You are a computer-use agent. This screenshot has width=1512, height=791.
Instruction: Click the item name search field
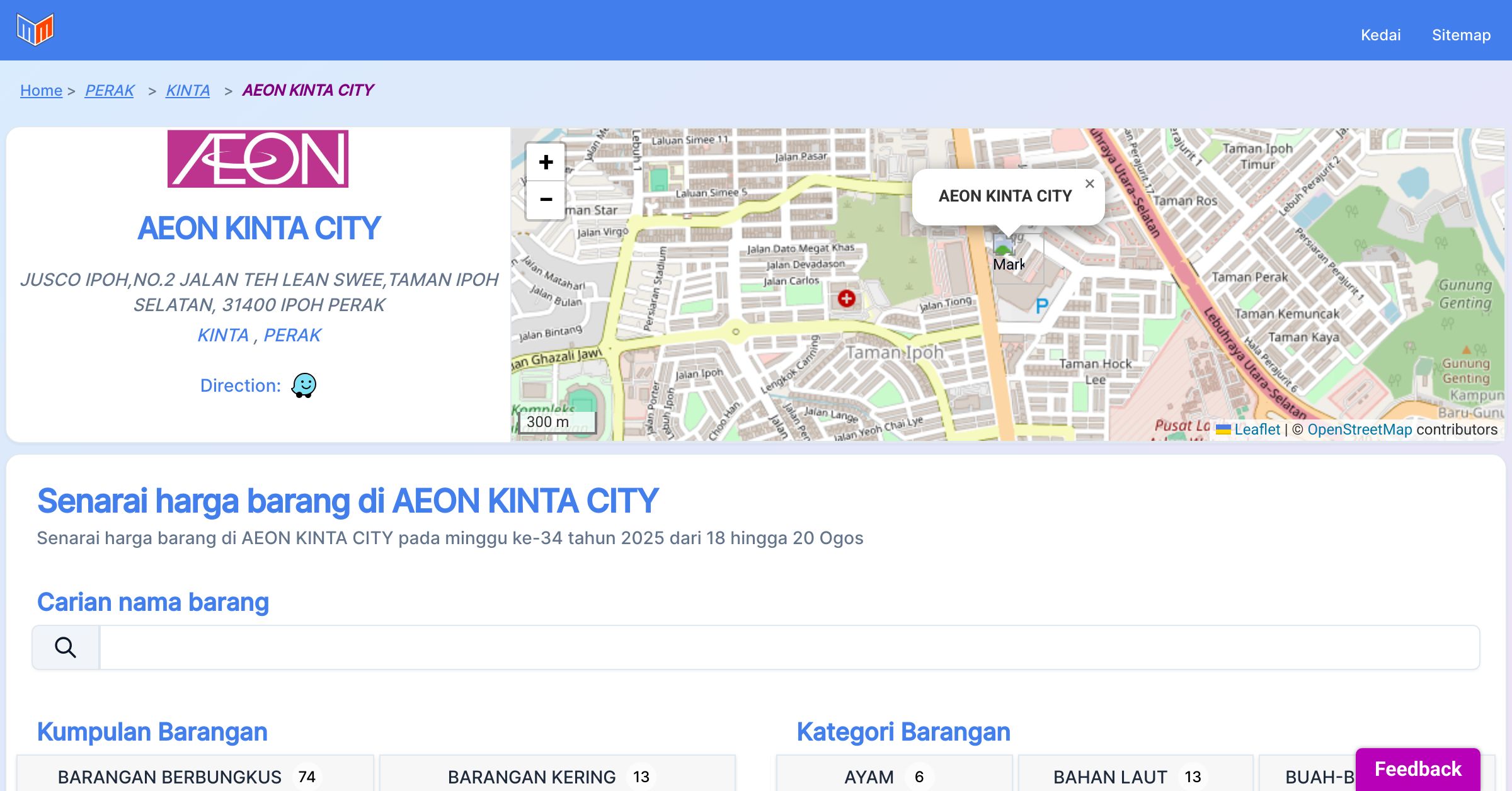[789, 647]
